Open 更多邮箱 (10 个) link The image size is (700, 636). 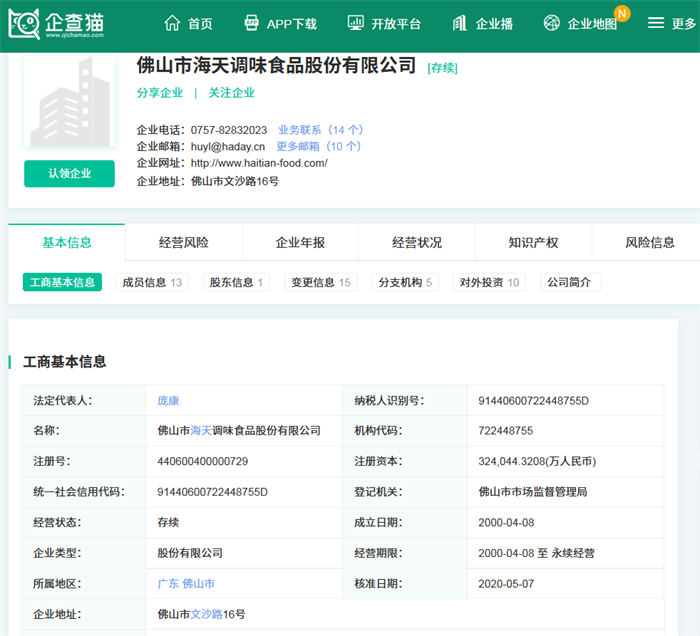pyautogui.click(x=319, y=146)
